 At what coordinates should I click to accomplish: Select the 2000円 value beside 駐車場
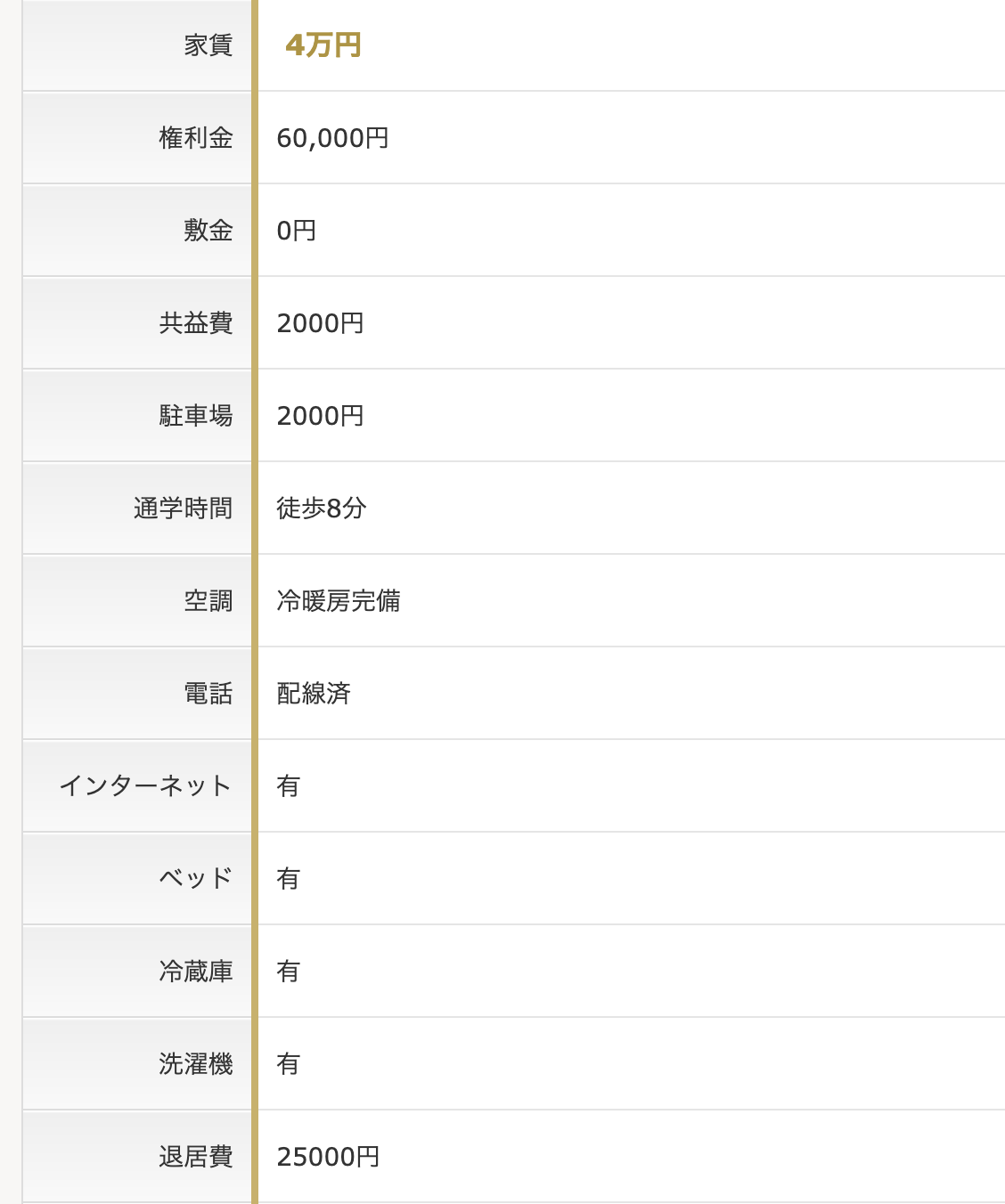320,416
